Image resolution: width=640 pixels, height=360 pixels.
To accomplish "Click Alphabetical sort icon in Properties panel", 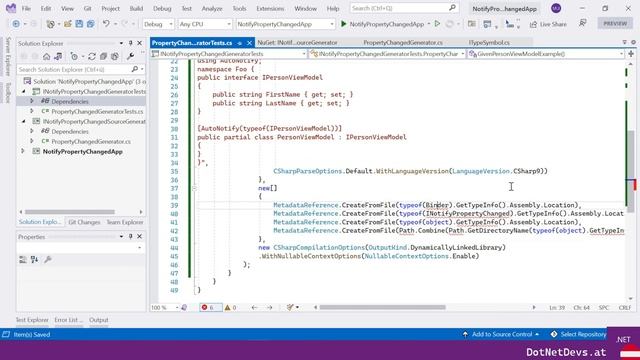I will [x=35, y=259].
